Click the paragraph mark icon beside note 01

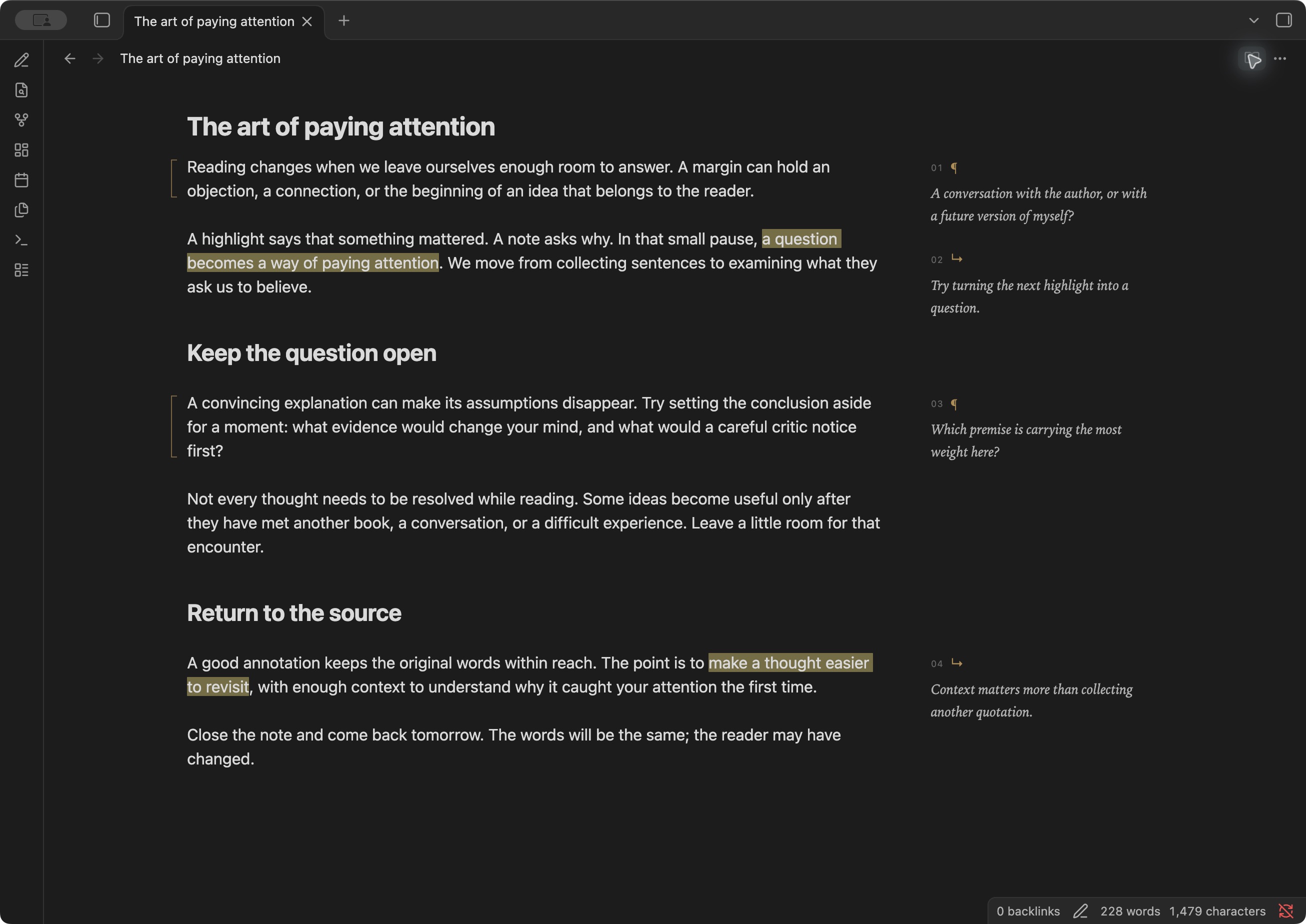[x=954, y=167]
